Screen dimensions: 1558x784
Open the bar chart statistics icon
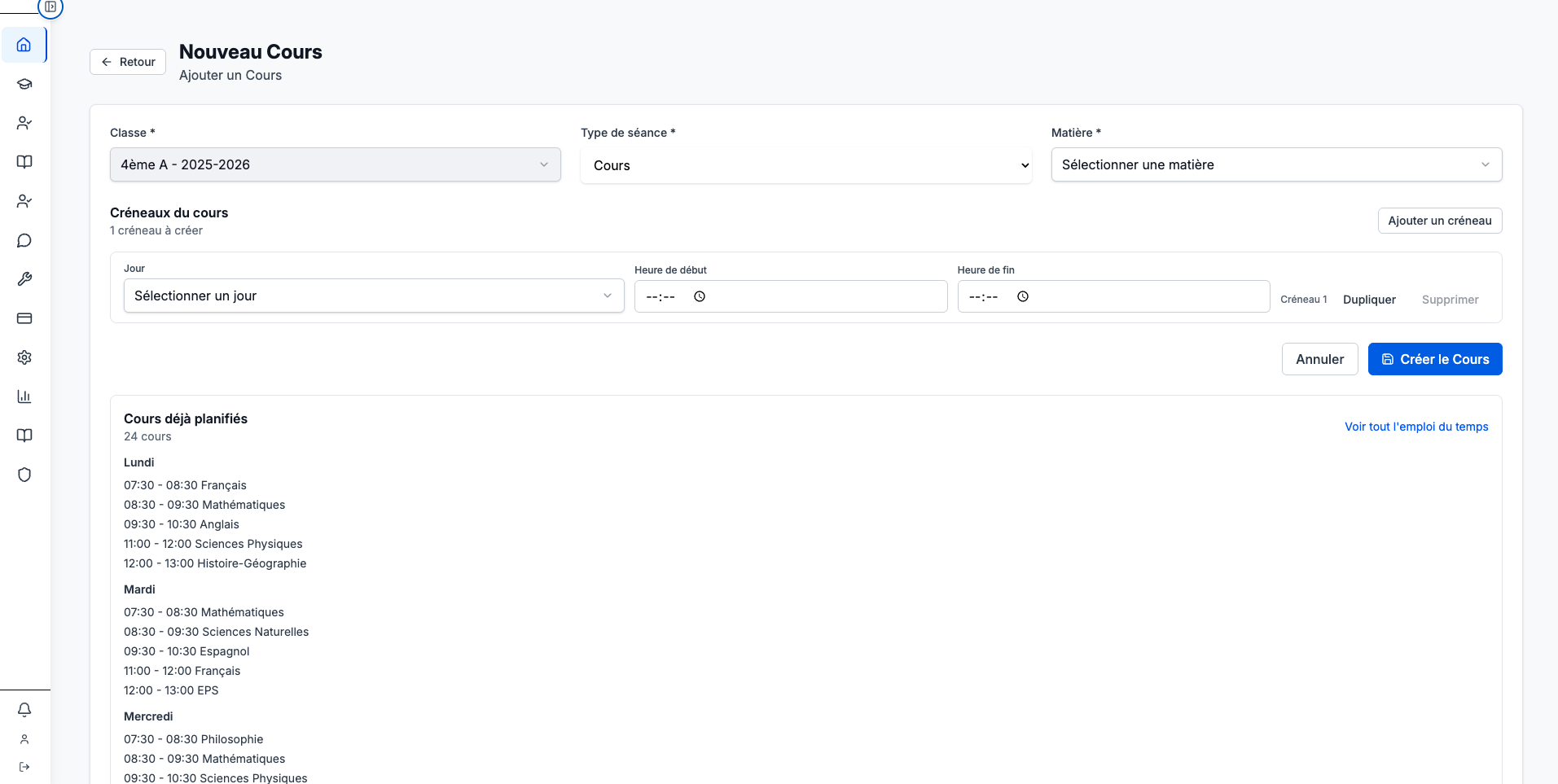(x=24, y=396)
